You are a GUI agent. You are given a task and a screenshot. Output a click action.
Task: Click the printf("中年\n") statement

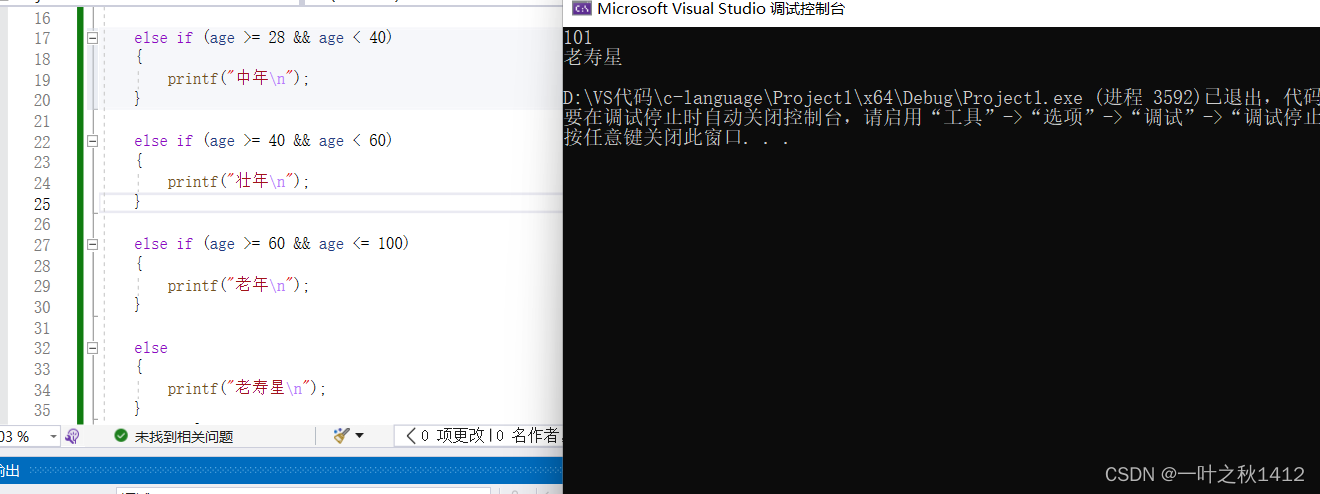coord(238,79)
